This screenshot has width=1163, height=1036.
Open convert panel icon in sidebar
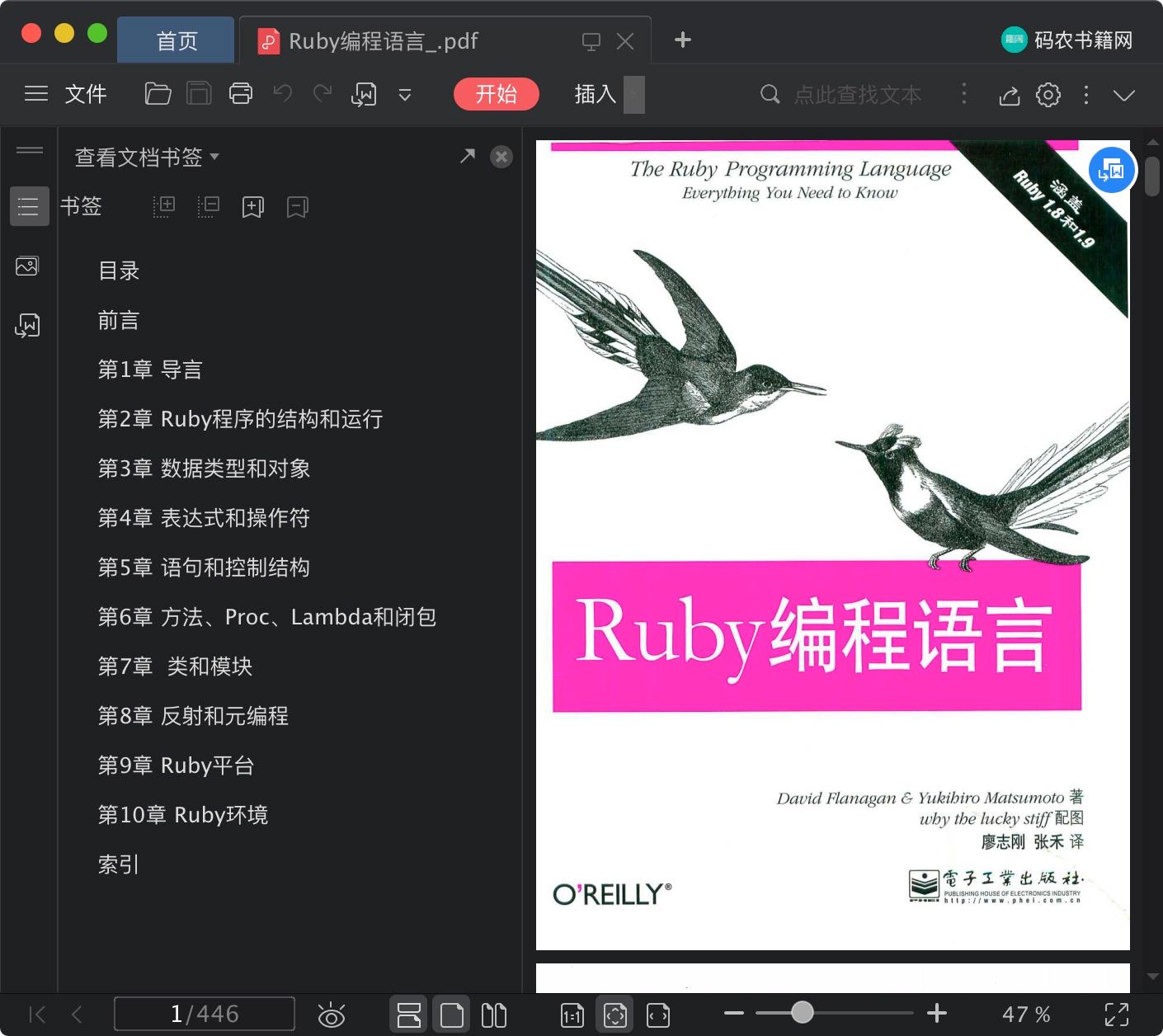pyautogui.click(x=27, y=326)
